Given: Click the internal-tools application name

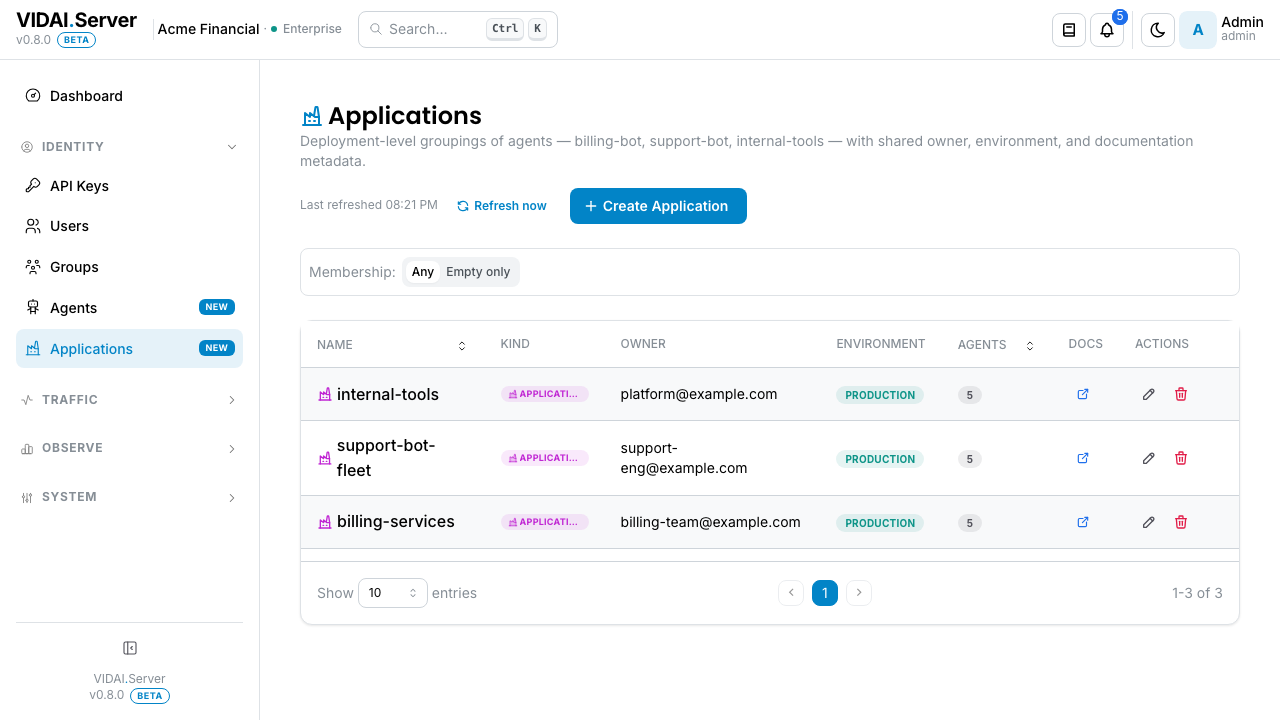Looking at the screenshot, I should pyautogui.click(x=388, y=394).
